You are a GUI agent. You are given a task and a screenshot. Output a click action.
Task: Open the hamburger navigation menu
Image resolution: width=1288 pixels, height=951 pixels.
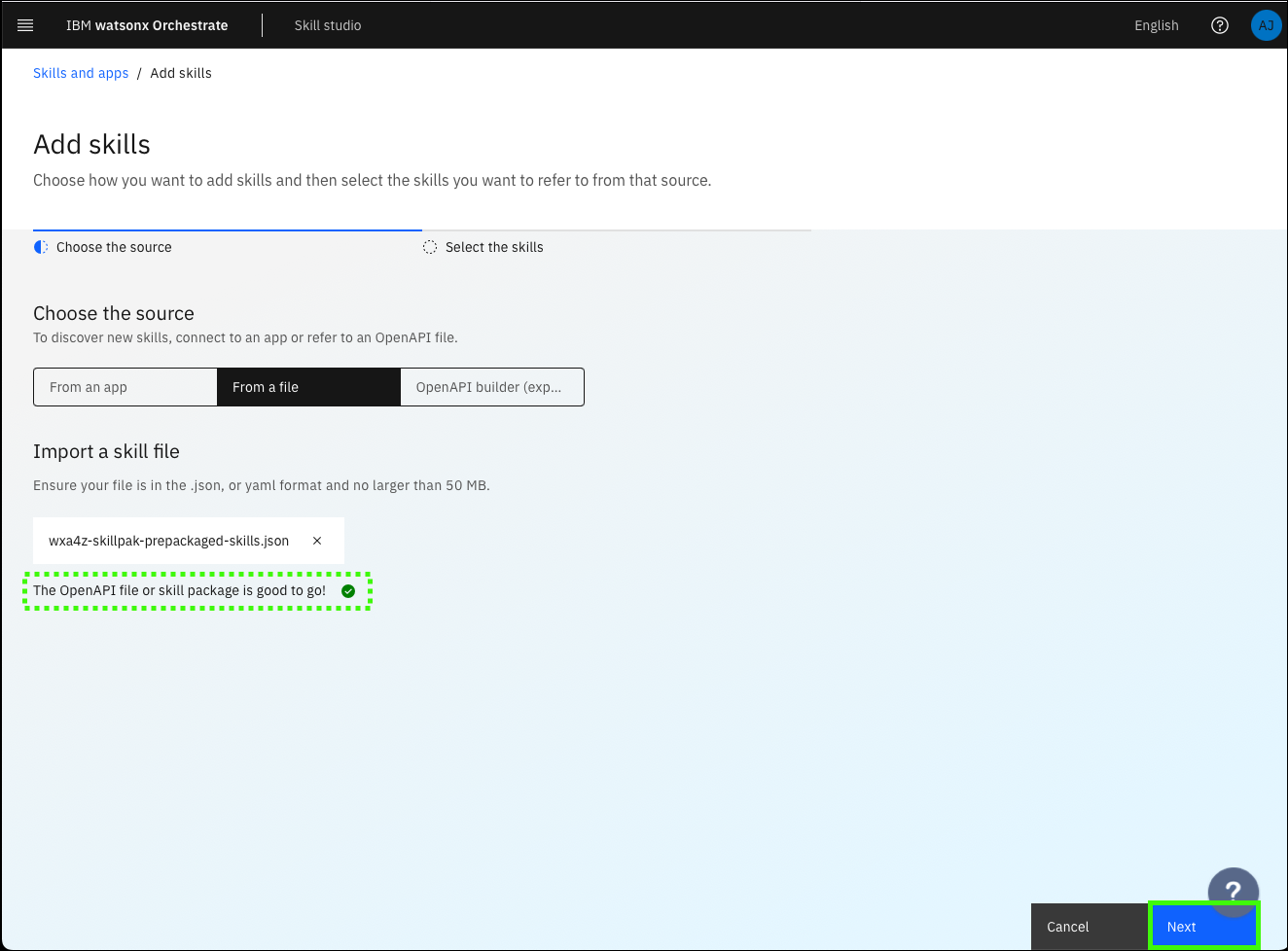coord(25,25)
